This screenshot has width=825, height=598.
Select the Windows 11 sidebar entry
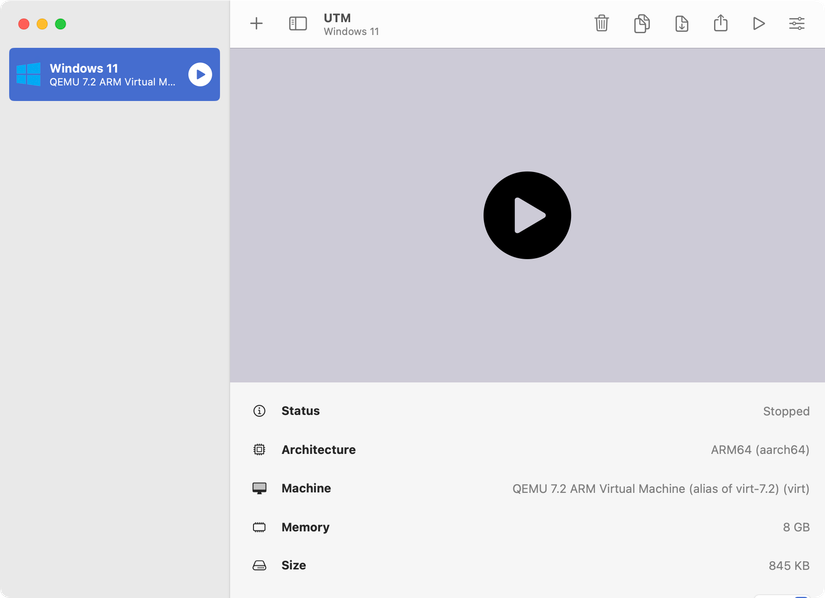coord(112,75)
